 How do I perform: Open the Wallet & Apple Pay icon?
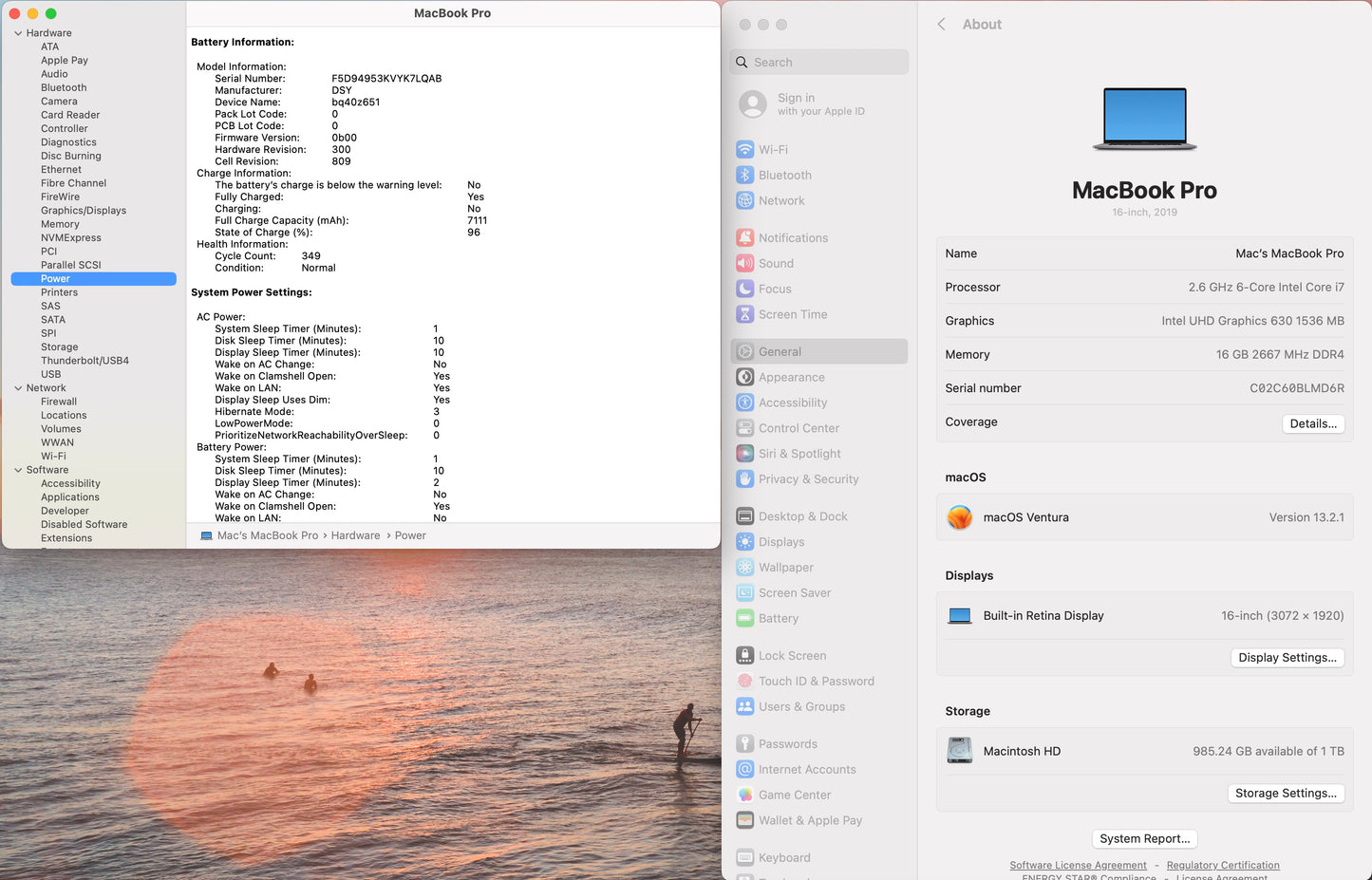[x=745, y=821]
